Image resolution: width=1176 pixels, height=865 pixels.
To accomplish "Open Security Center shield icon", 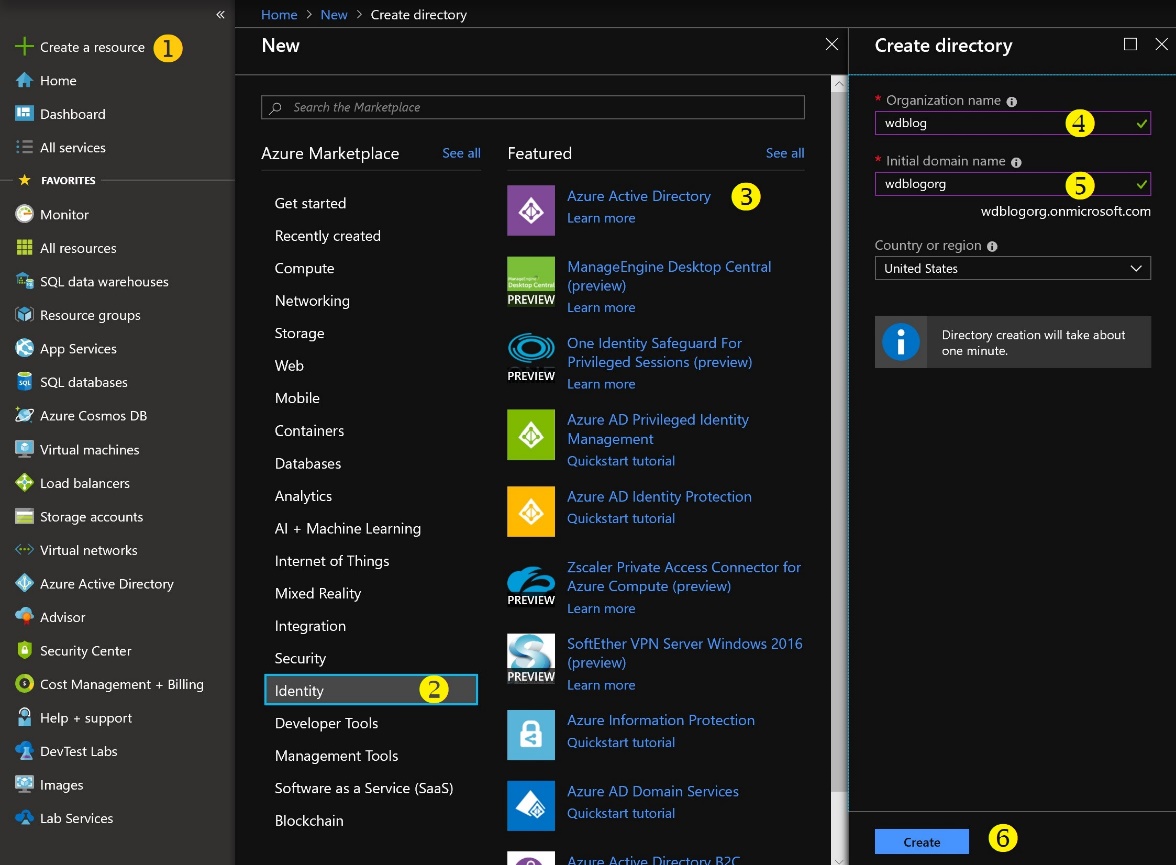I will pyautogui.click(x=24, y=650).
